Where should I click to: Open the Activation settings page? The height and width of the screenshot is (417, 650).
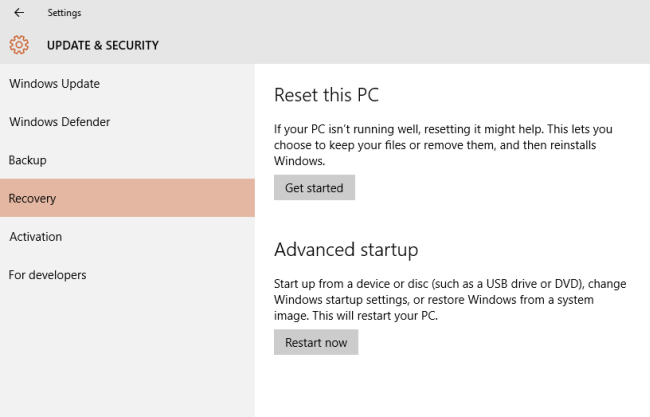click(36, 237)
